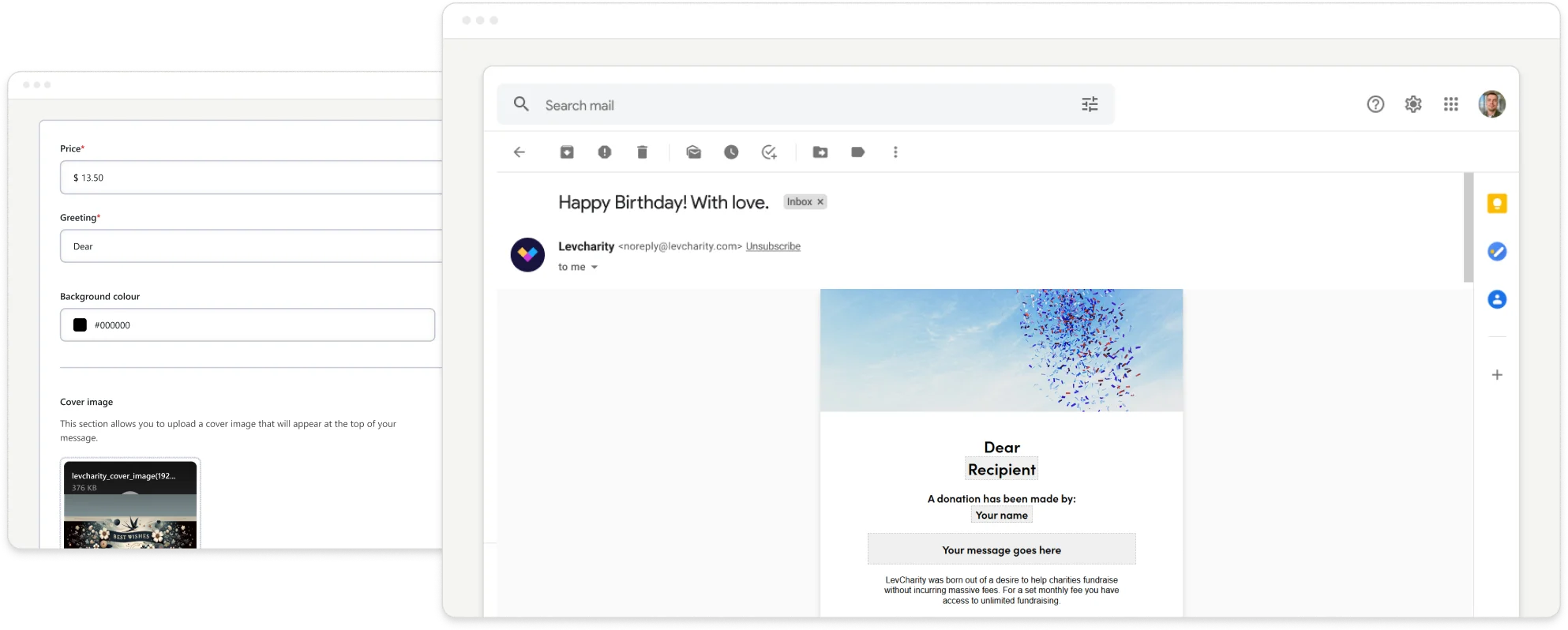Open Google apps grid

click(x=1451, y=104)
